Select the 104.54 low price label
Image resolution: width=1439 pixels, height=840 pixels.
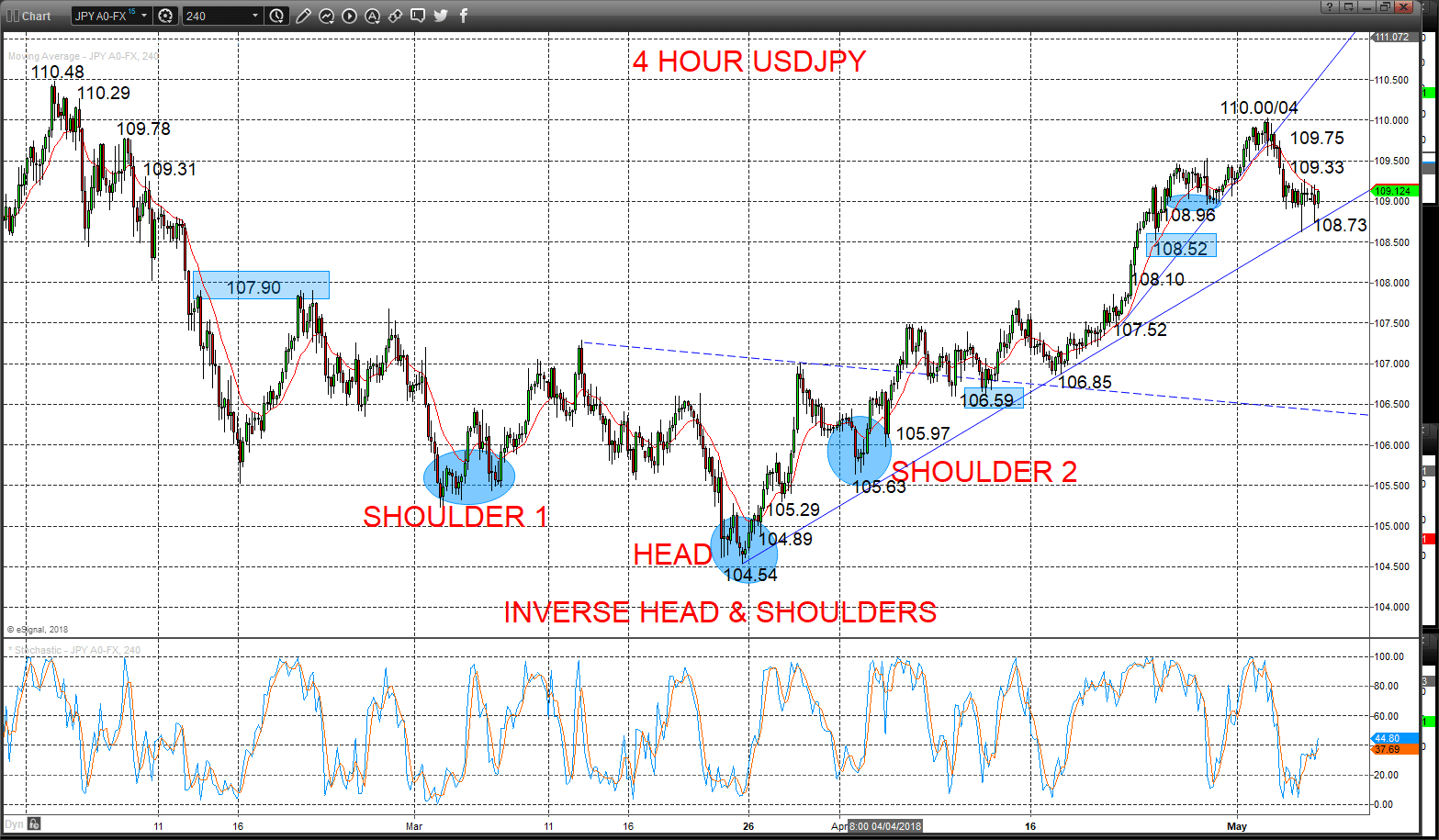(x=750, y=576)
